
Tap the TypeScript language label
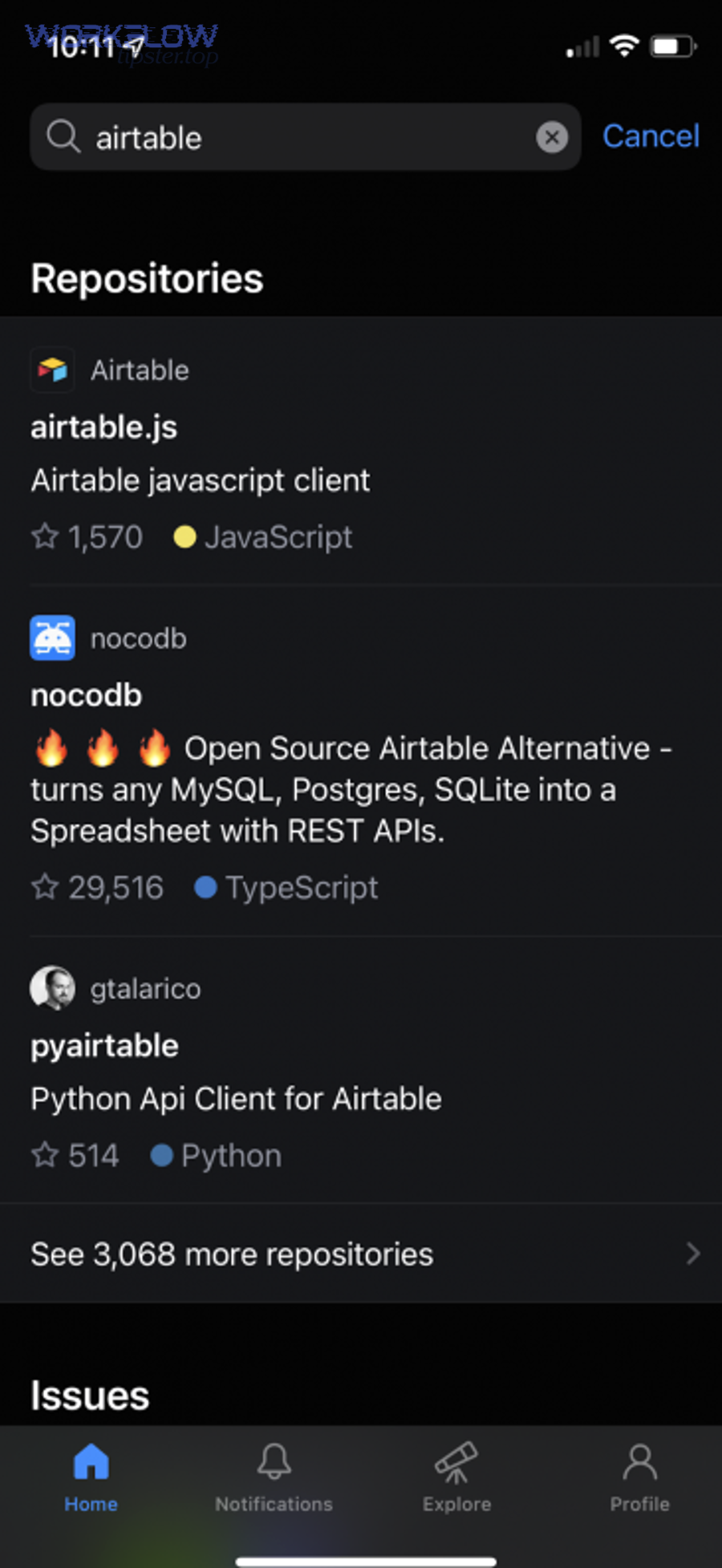point(302,888)
